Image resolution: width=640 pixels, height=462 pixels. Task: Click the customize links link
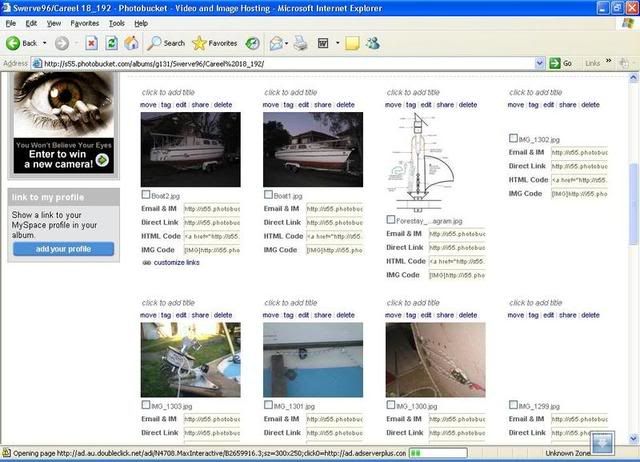point(176,262)
